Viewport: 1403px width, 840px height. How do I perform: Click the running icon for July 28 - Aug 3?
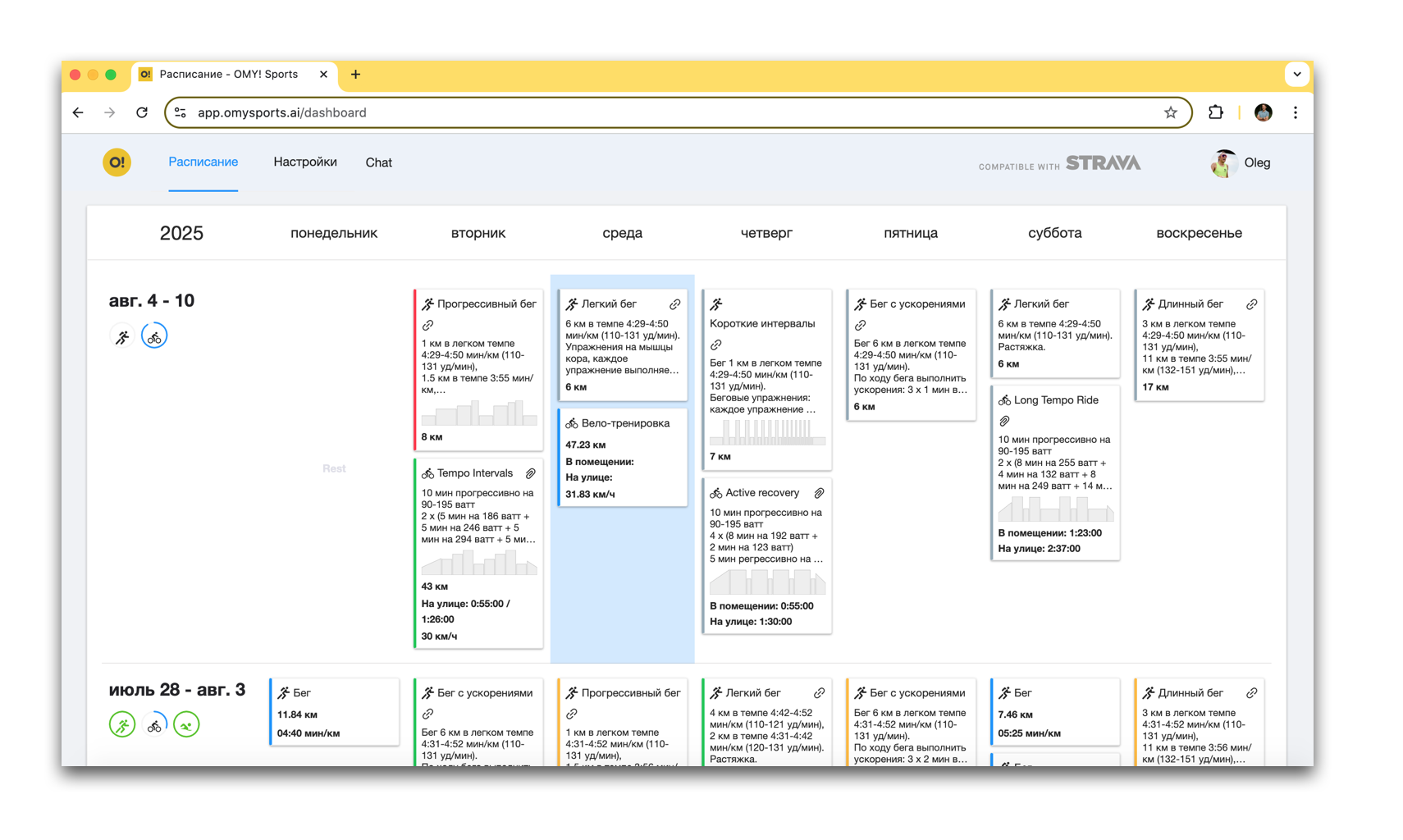122,725
